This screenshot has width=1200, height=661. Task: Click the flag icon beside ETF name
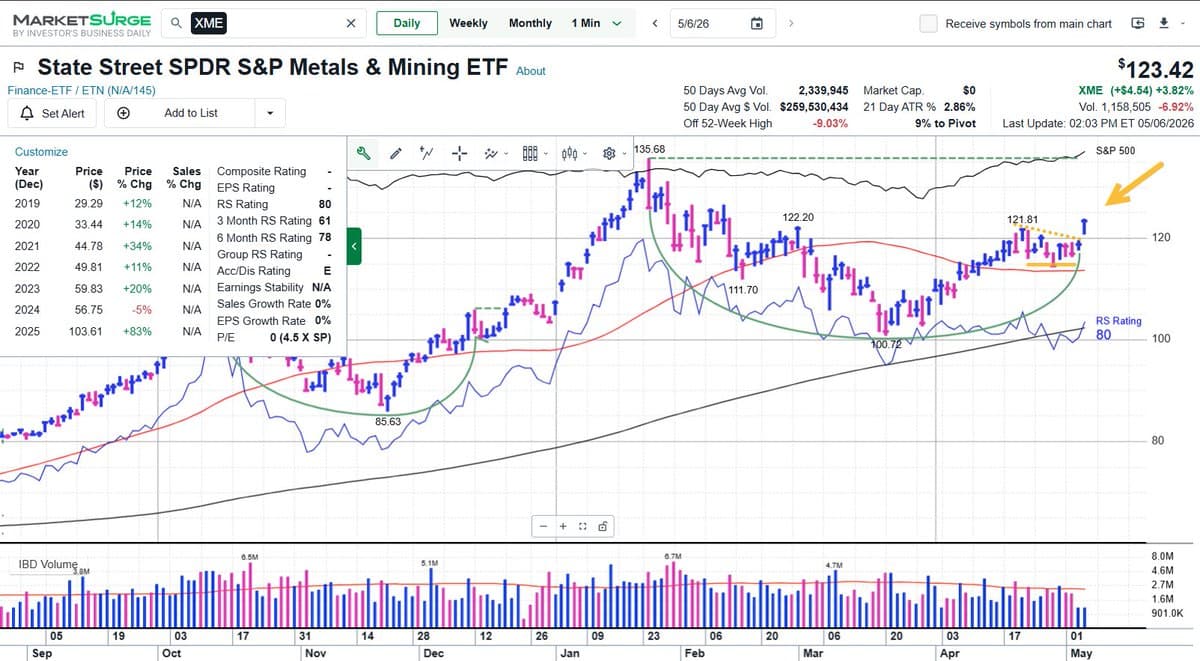pyautogui.click(x=18, y=68)
